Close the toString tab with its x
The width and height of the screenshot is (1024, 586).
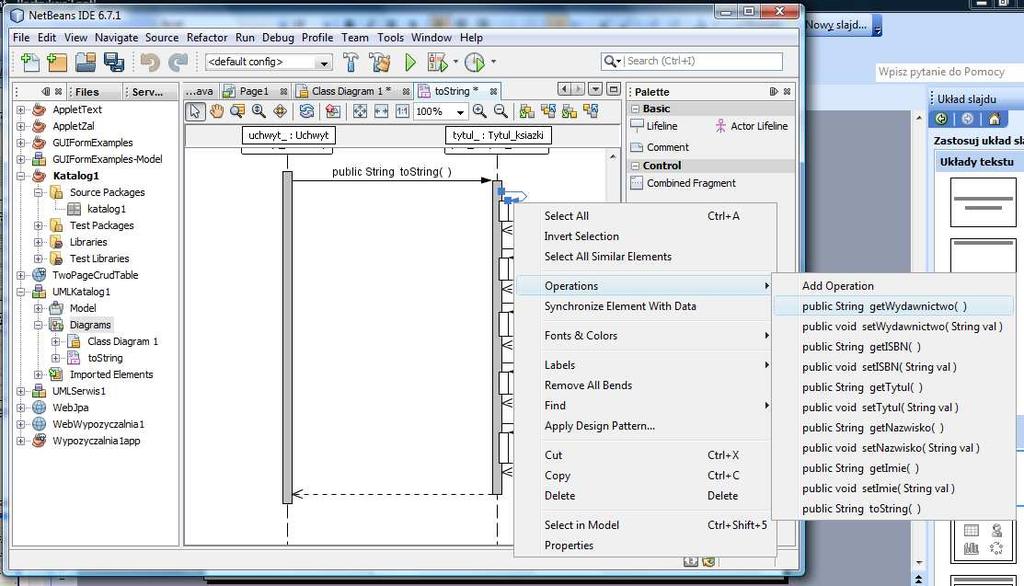pyautogui.click(x=494, y=91)
